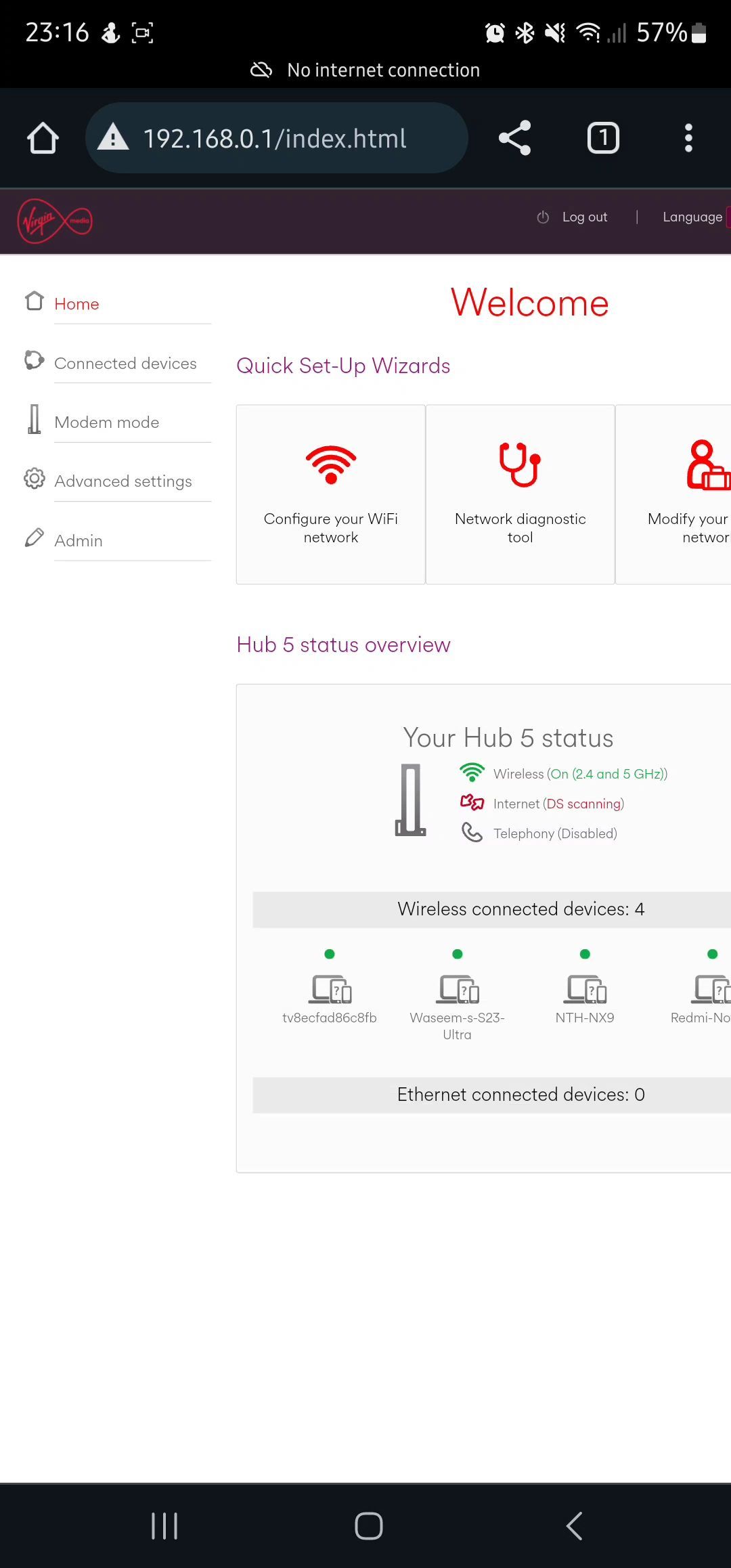The height and width of the screenshot is (1568, 731).
Task: Launch the Network diagnostic tool
Action: click(x=520, y=494)
